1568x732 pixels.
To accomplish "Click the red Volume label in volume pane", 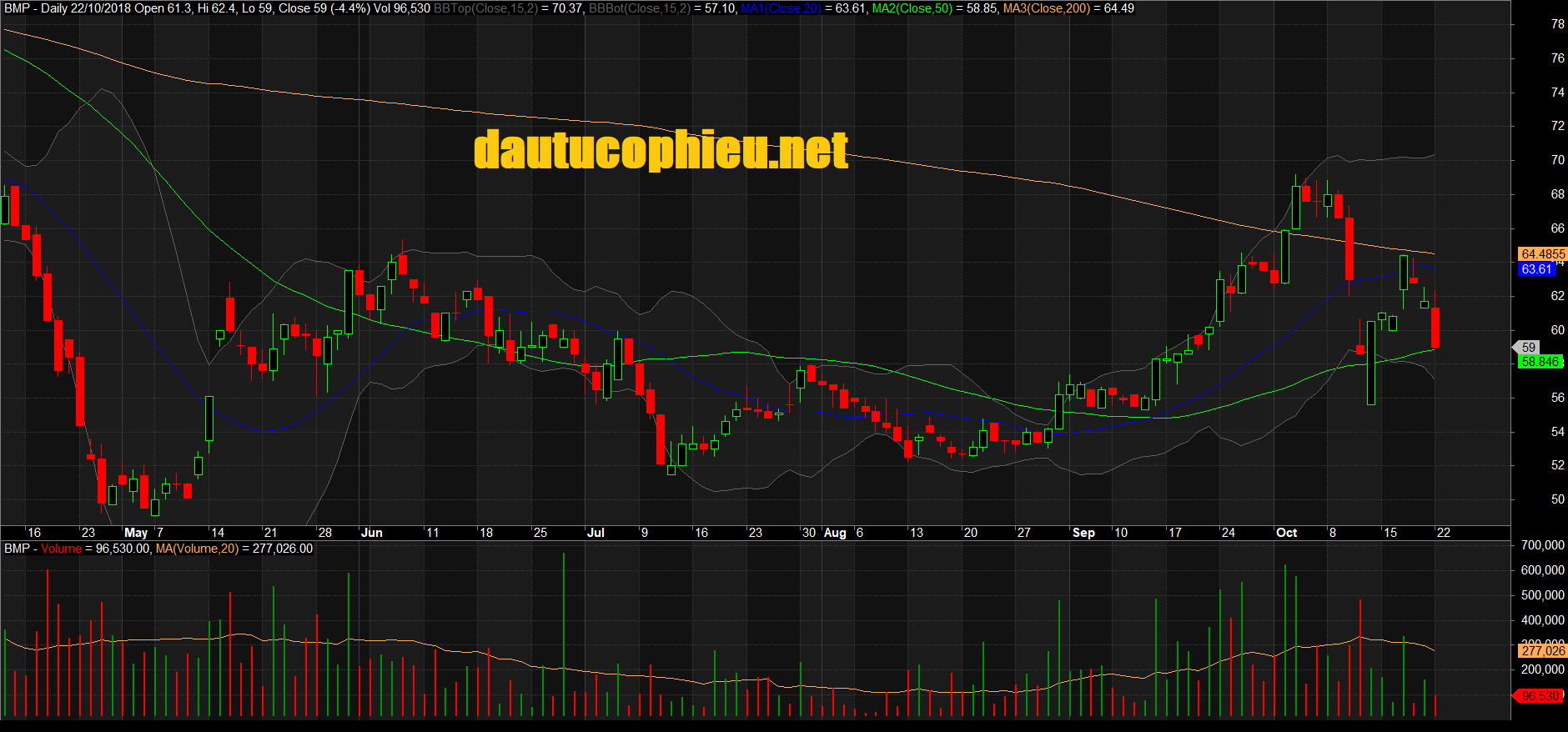I will (x=62, y=549).
